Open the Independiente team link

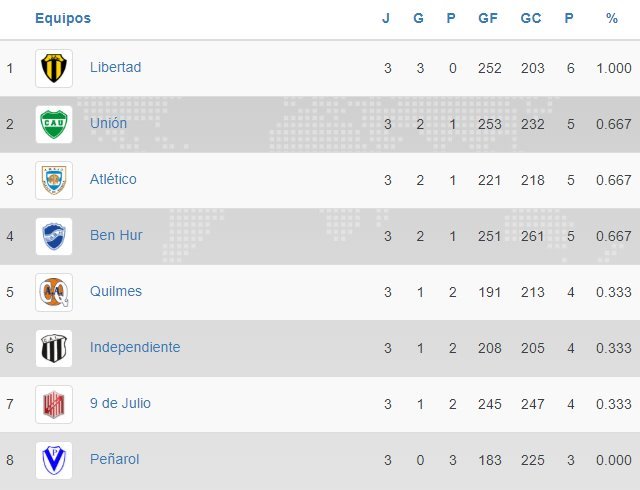pos(135,348)
